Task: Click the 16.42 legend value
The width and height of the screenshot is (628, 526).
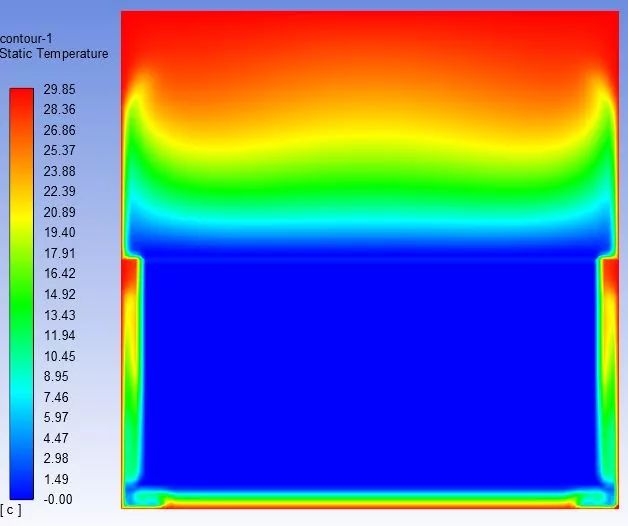Action: [59, 274]
